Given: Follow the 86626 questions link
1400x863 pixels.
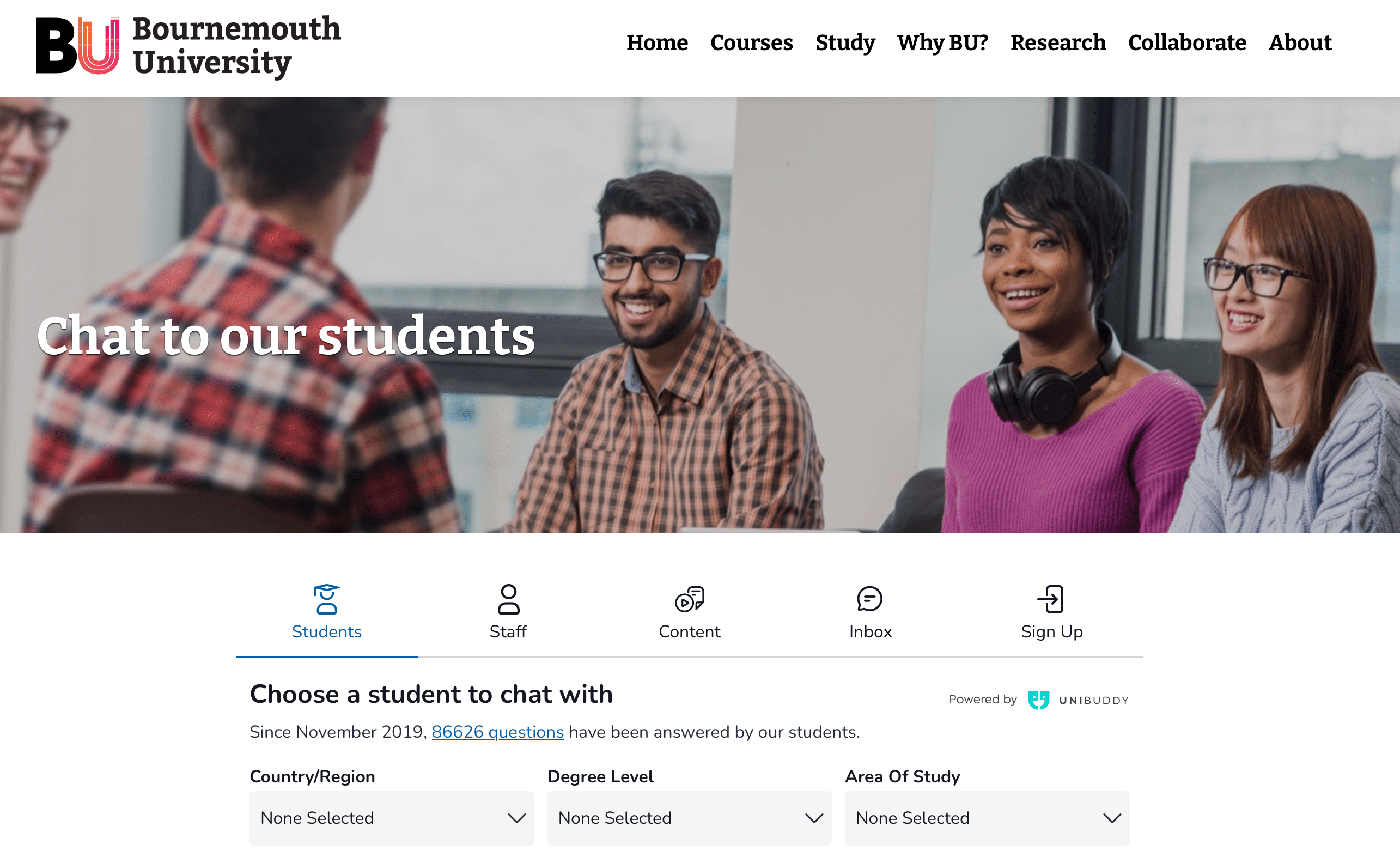Looking at the screenshot, I should coord(498,732).
